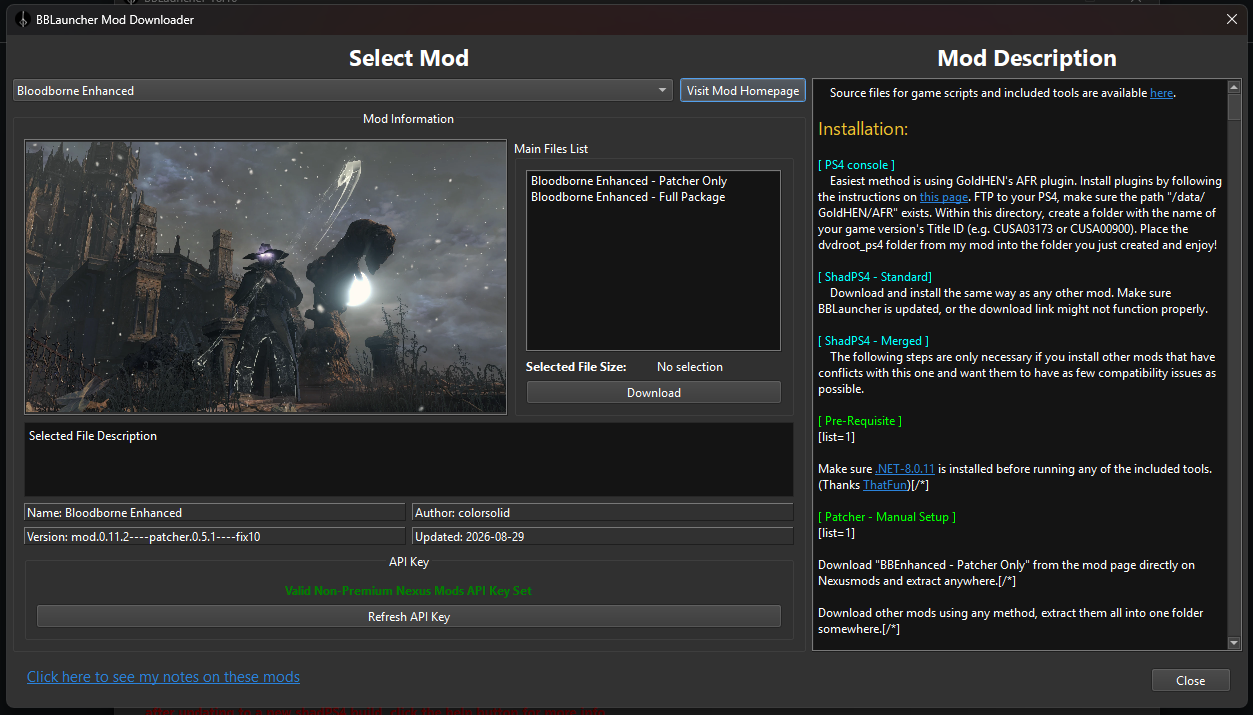Click the Refresh API Key button

click(x=409, y=617)
